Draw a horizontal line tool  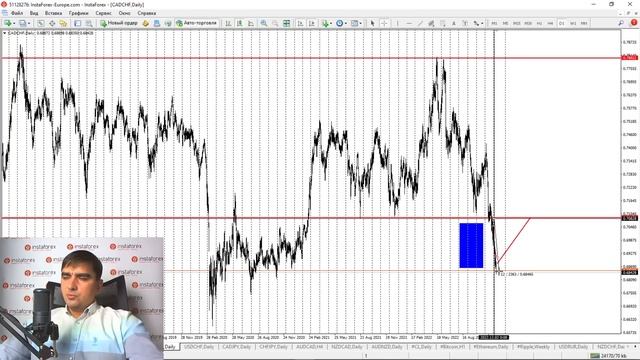click(x=409, y=23)
